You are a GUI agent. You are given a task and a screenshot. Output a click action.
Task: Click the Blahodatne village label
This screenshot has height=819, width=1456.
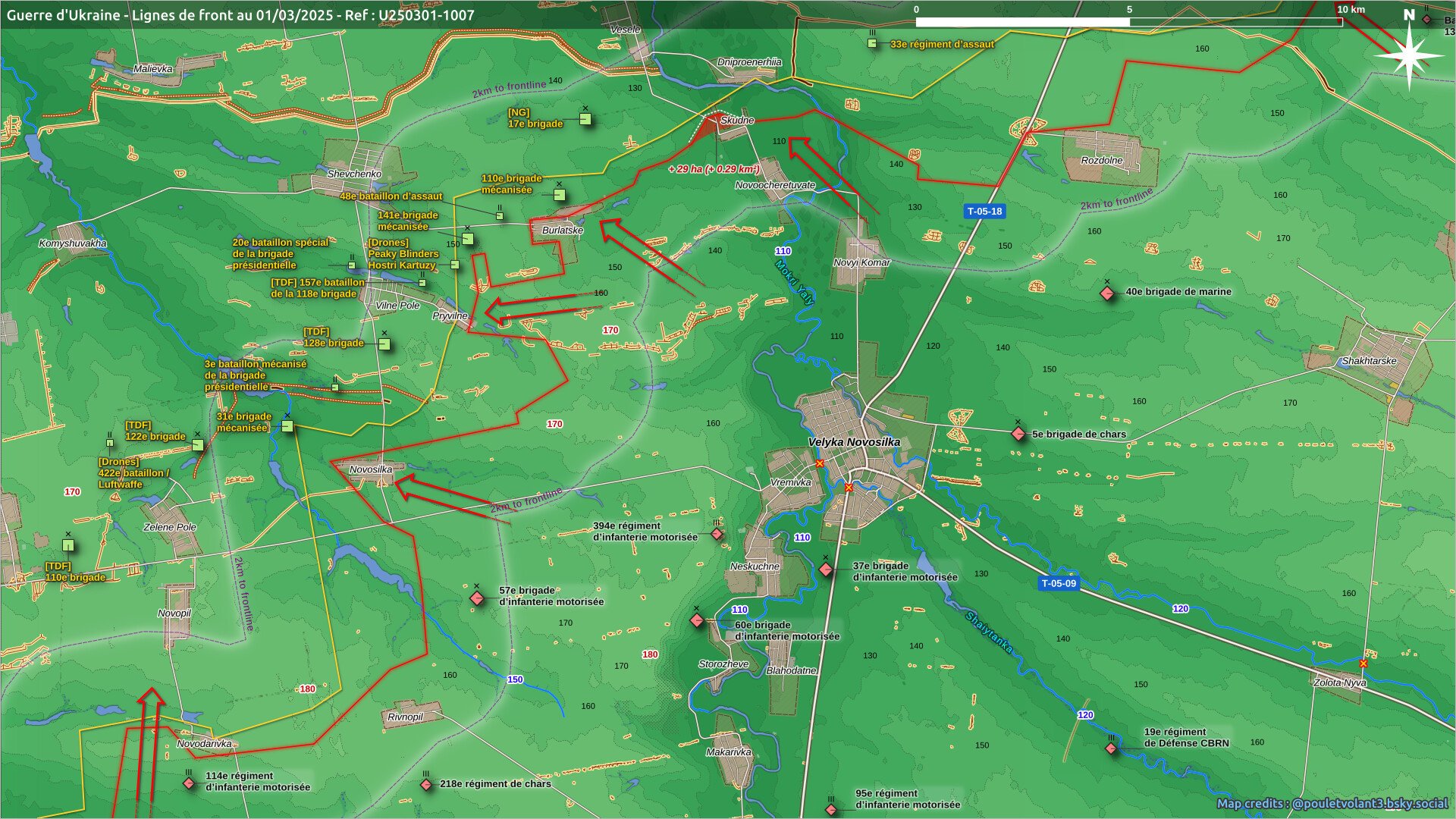tap(791, 670)
